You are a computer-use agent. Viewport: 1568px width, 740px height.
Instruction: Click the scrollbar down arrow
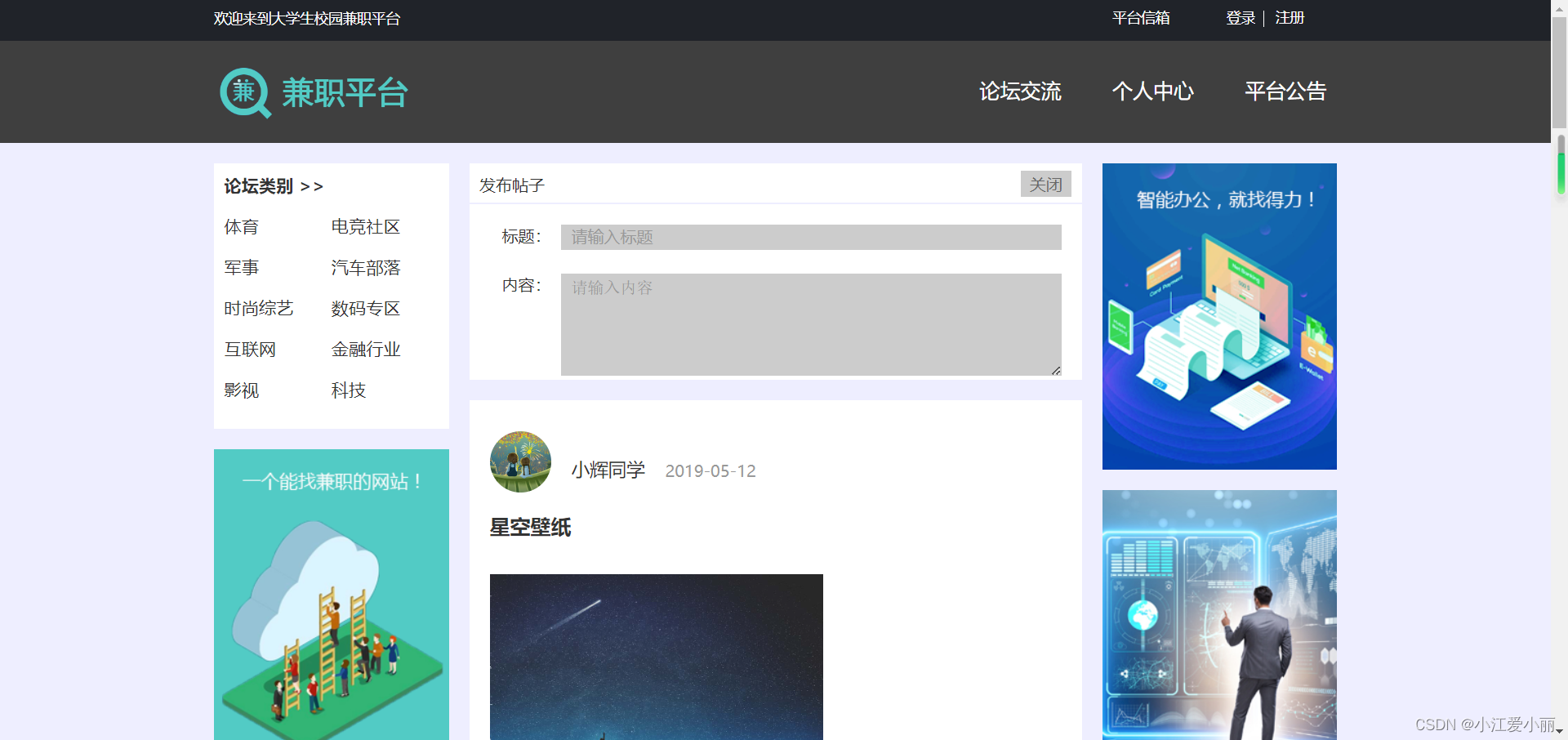point(1560,733)
